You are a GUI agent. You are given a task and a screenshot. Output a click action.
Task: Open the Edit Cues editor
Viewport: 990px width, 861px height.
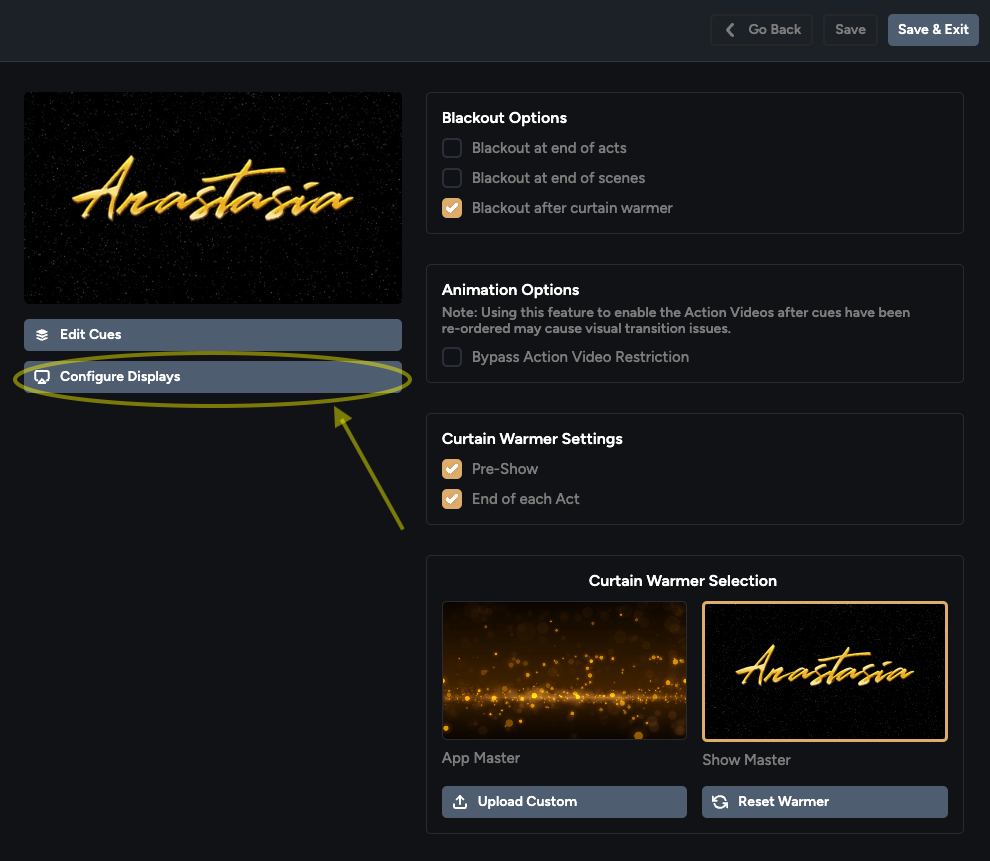coord(213,335)
